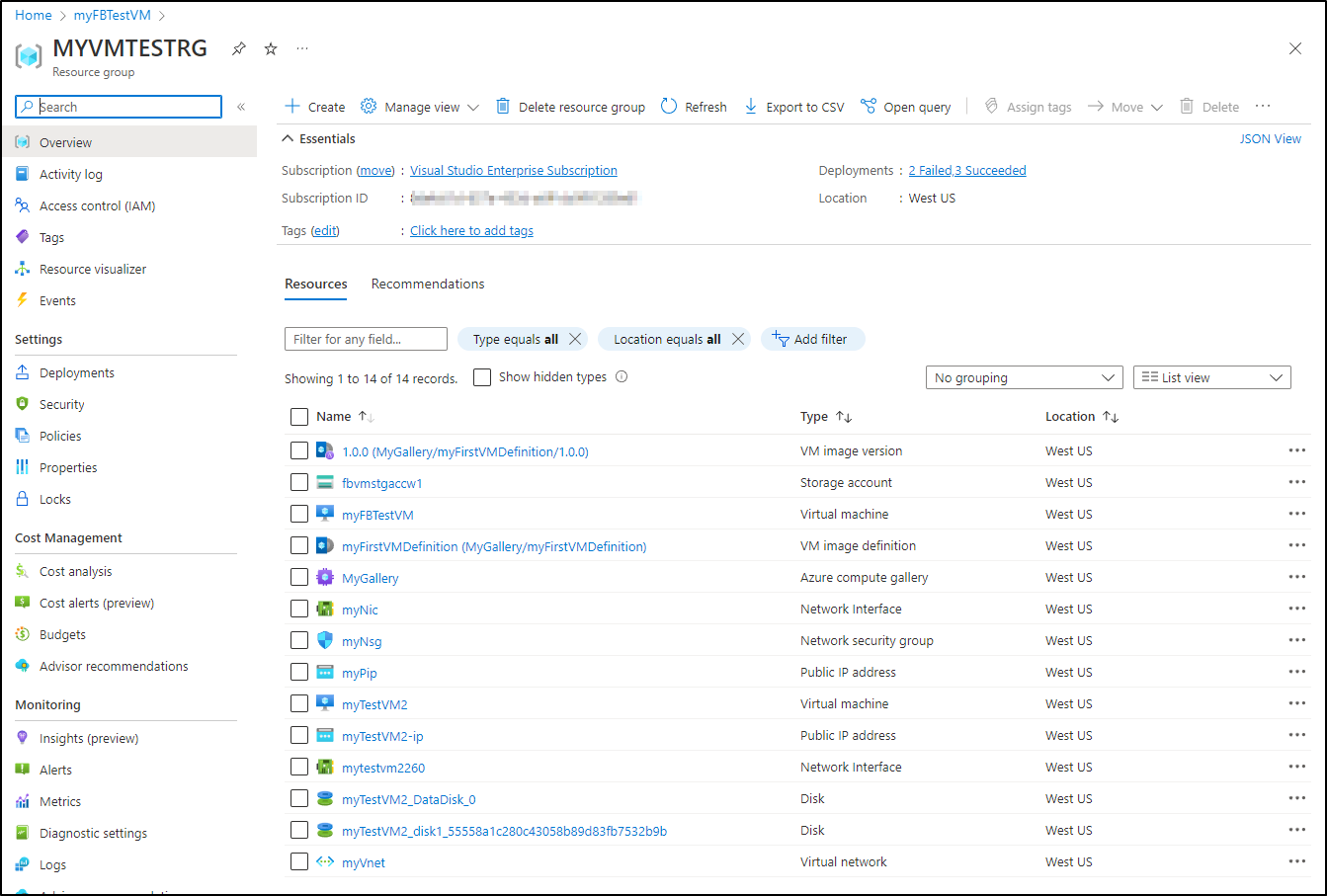The image size is (1327, 896).
Task: Click Delete resource group
Action: [570, 107]
